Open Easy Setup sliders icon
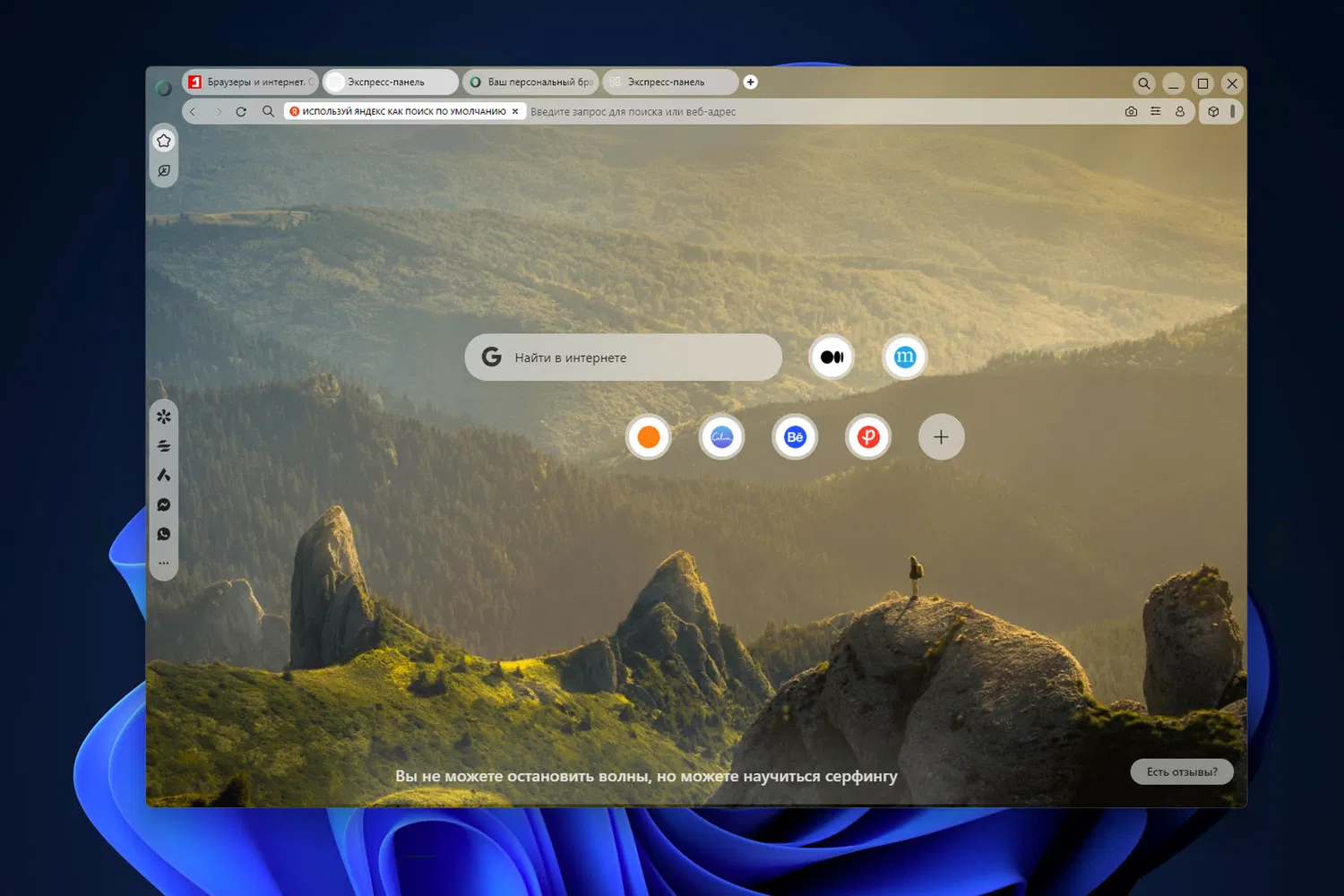The width and height of the screenshot is (1344, 896). [x=1156, y=111]
